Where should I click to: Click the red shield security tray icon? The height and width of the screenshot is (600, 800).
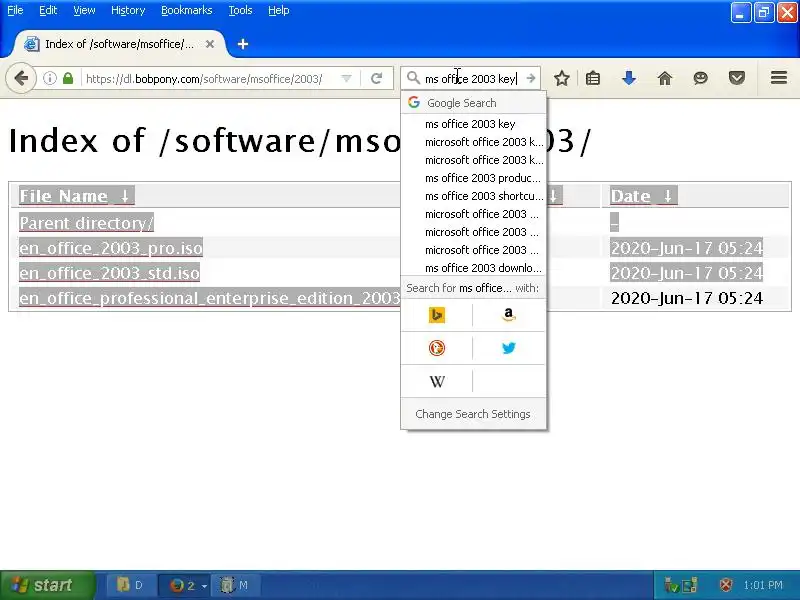click(726, 585)
